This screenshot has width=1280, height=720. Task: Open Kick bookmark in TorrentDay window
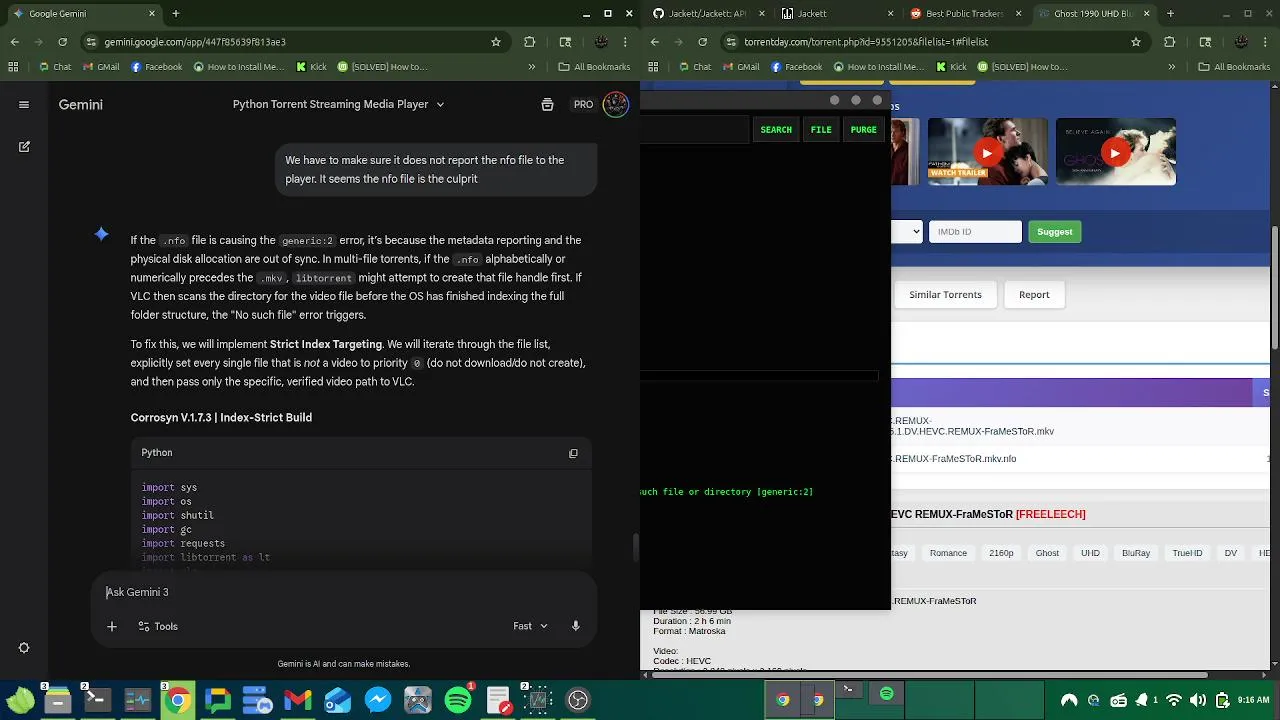[950, 67]
